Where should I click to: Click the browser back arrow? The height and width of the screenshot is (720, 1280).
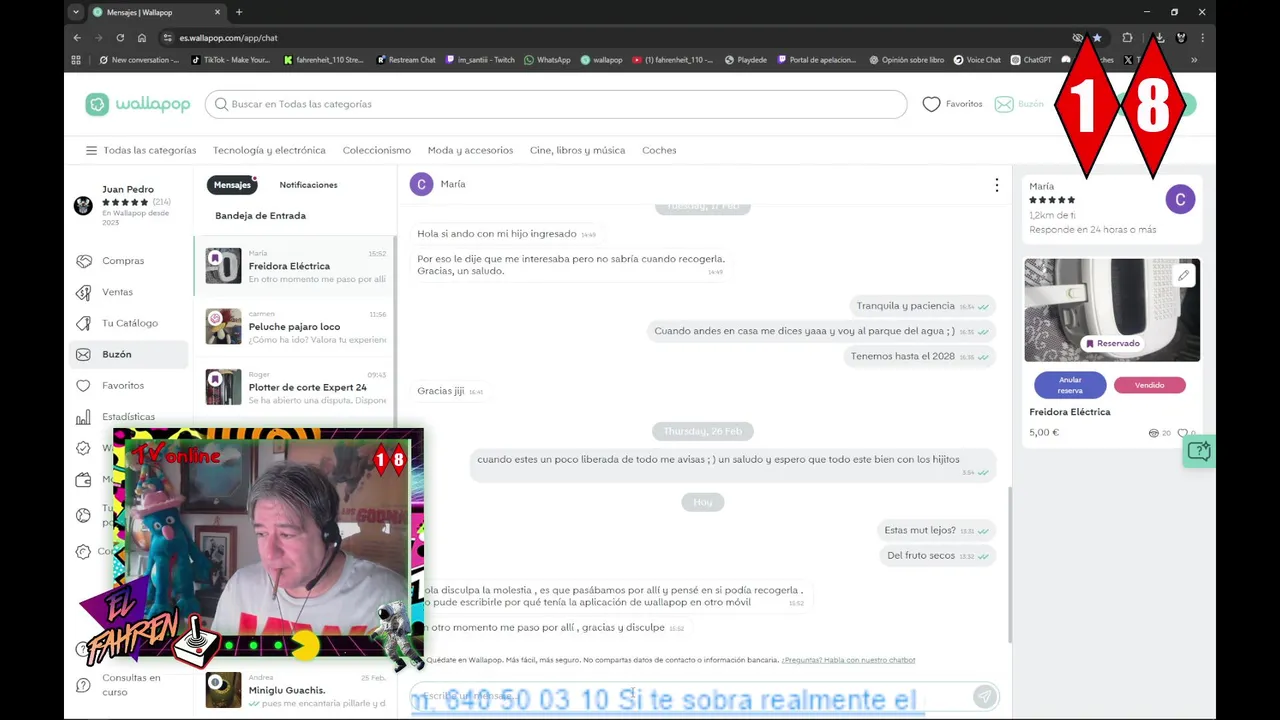point(77,38)
